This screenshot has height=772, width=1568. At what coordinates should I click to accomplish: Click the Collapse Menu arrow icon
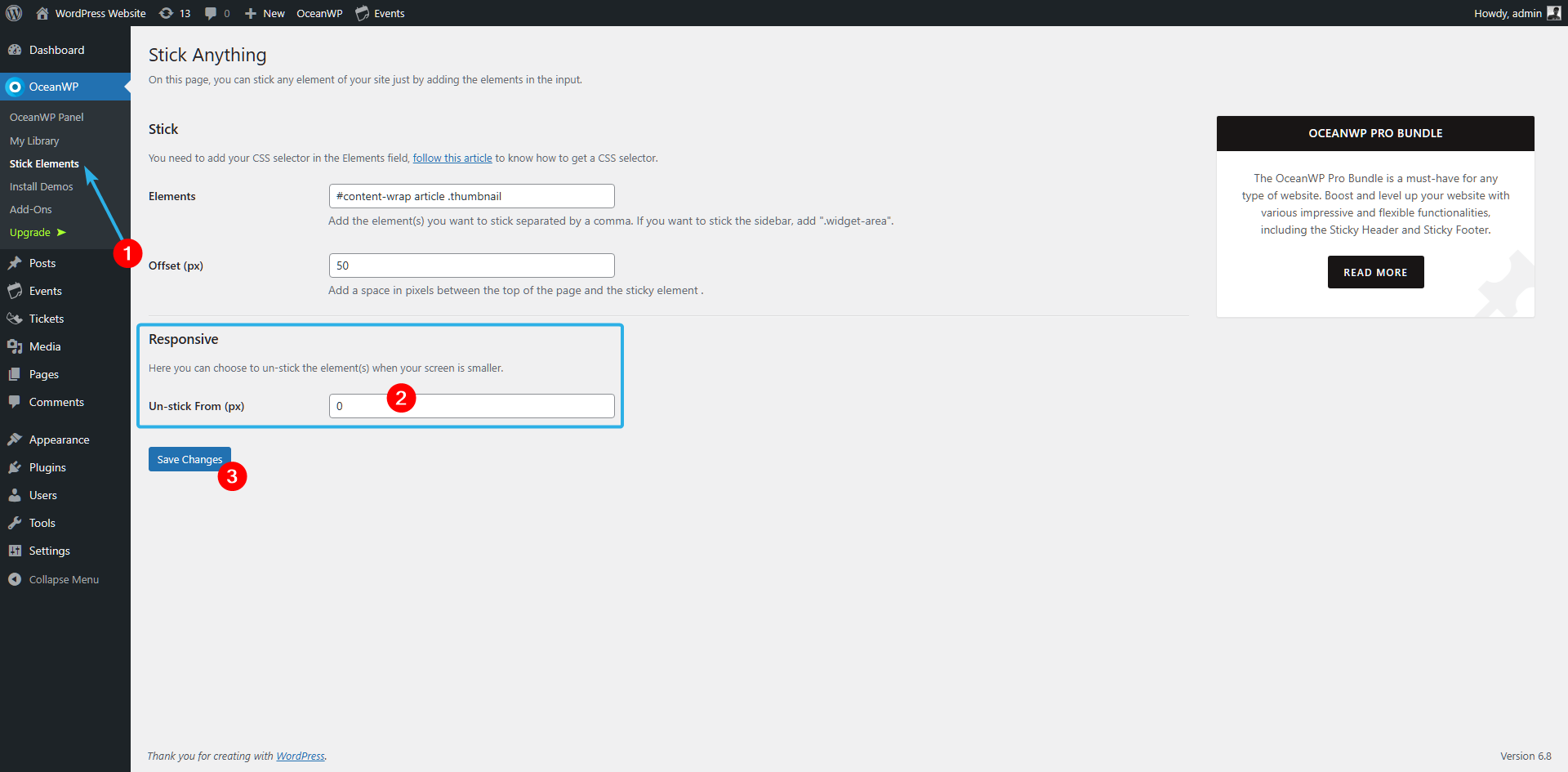[x=15, y=579]
